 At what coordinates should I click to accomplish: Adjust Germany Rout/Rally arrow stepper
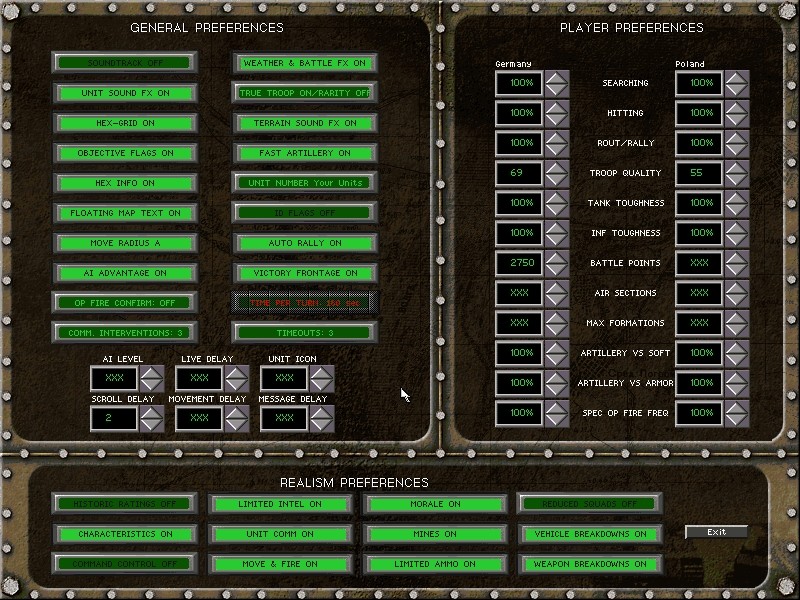(x=557, y=143)
